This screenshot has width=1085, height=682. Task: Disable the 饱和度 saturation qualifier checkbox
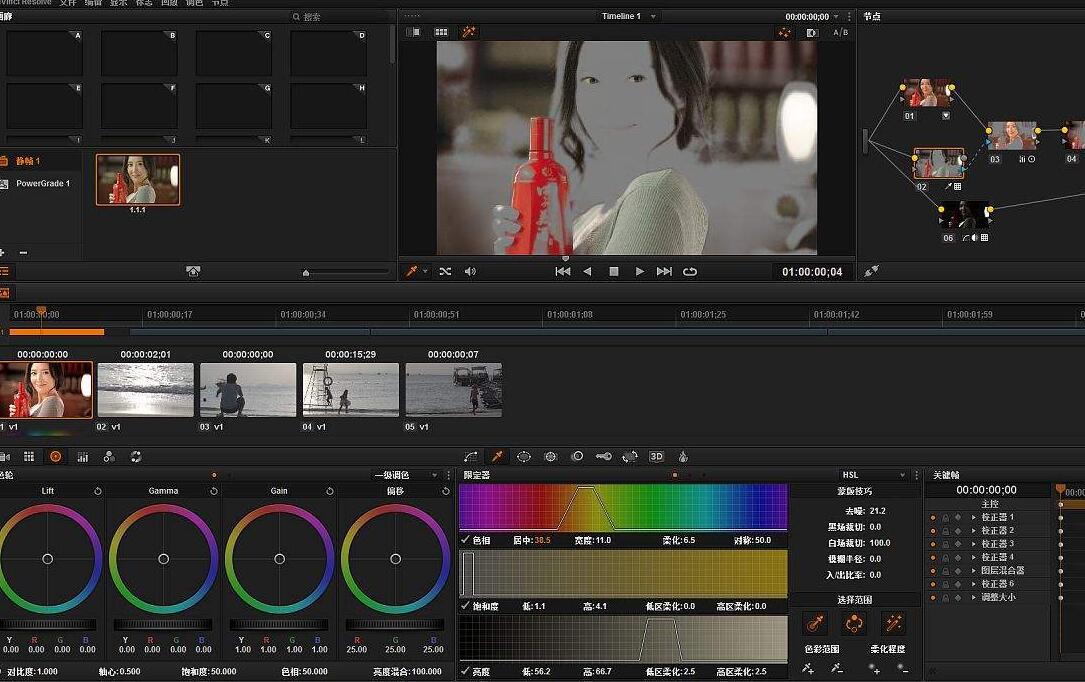(x=465, y=606)
